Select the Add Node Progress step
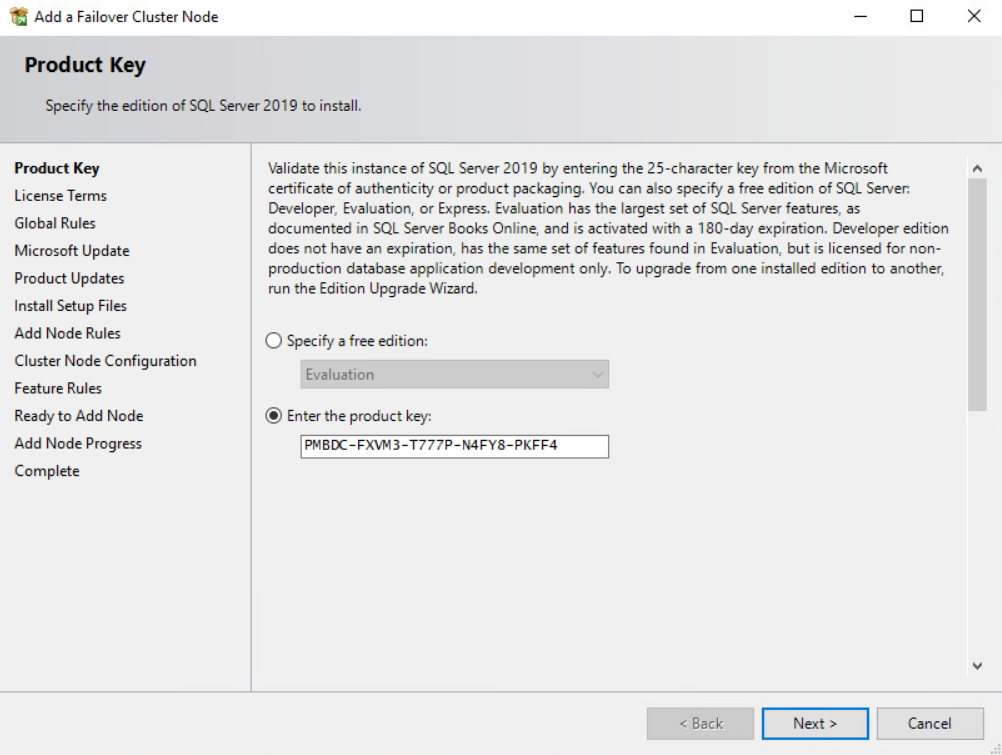This screenshot has height=755, width=1002. [x=78, y=443]
